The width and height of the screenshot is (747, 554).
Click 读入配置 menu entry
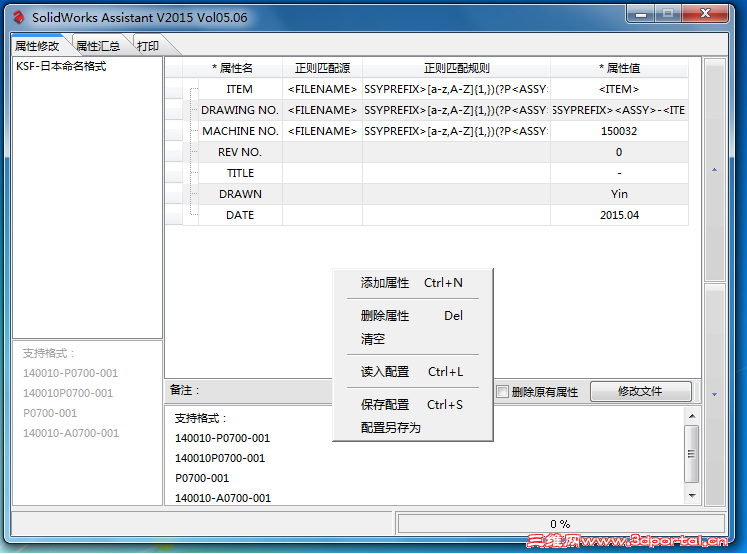click(412, 372)
